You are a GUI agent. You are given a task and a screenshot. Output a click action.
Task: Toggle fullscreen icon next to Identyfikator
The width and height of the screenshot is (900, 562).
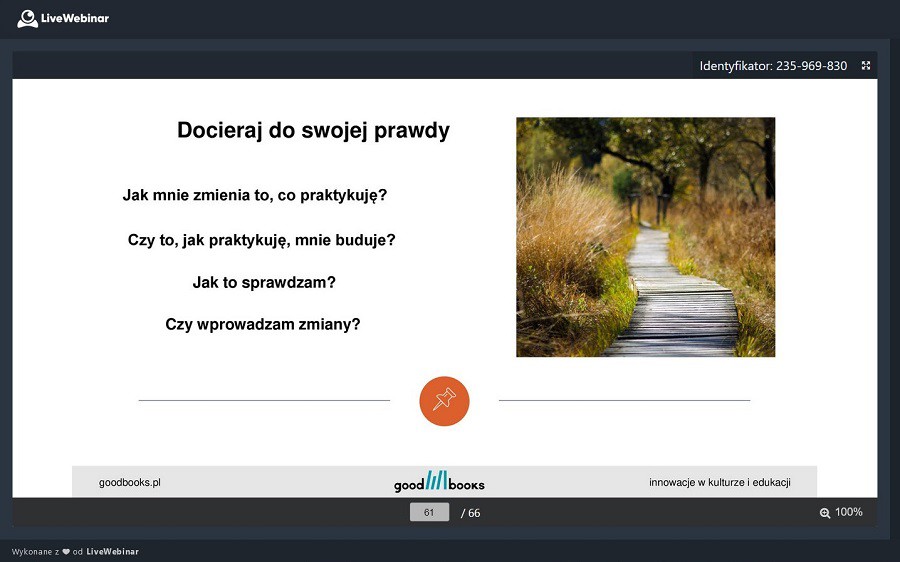pos(866,65)
